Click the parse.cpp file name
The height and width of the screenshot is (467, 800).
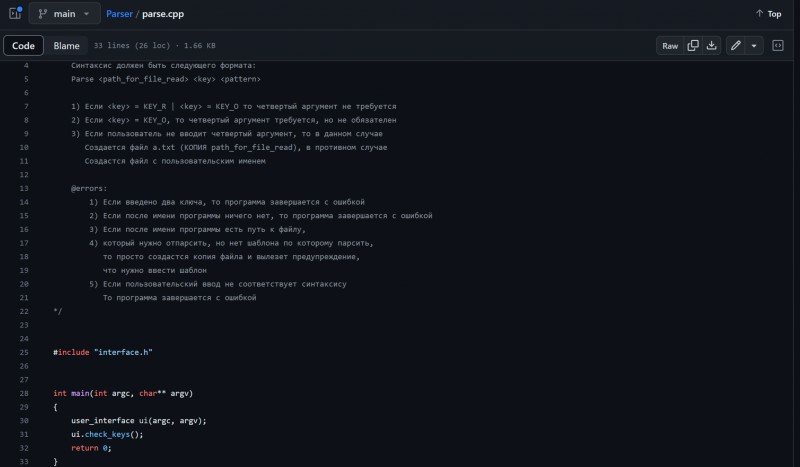coord(163,14)
